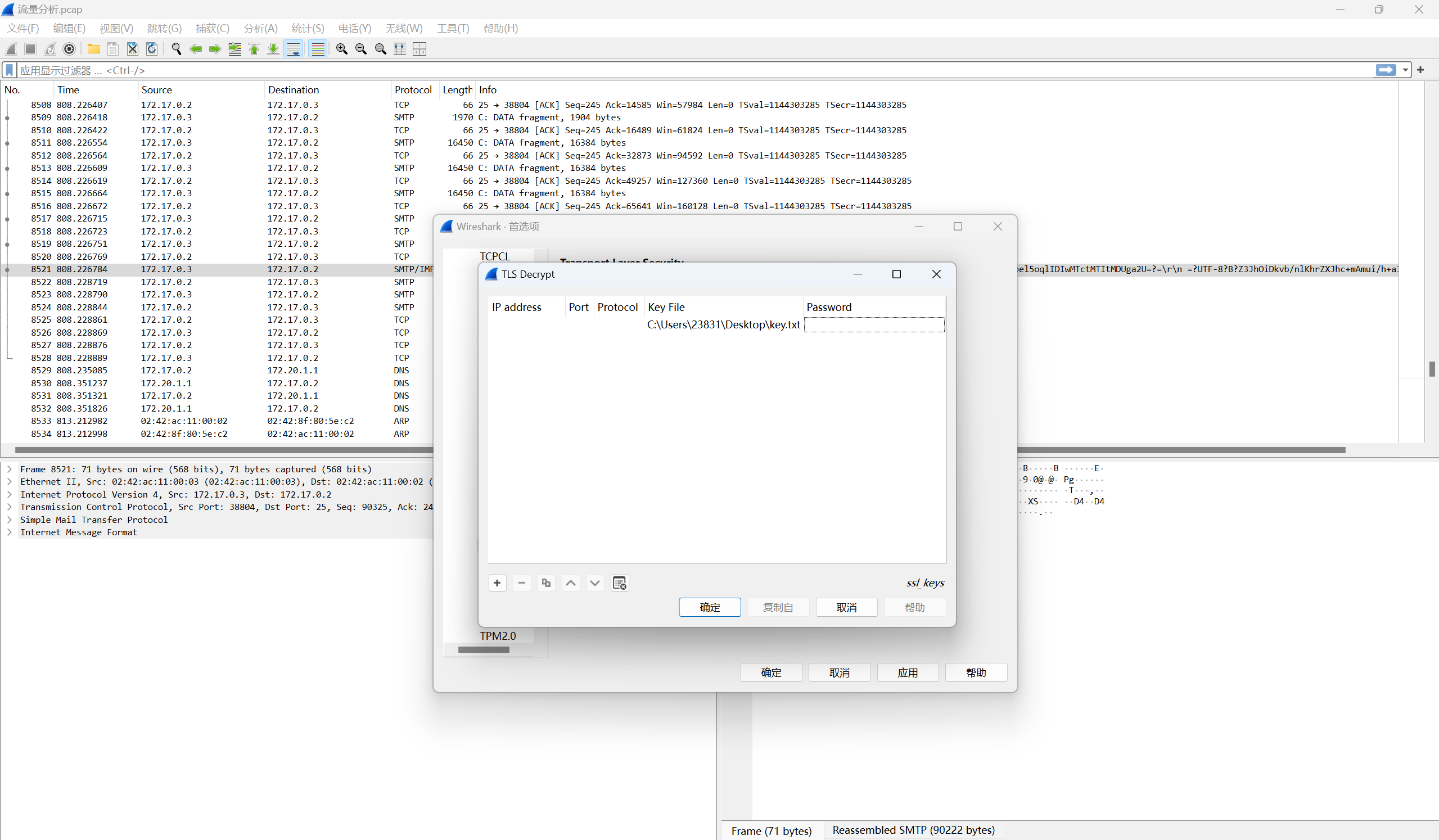The height and width of the screenshot is (840, 1439).
Task: Jump to the first packet
Action: pyautogui.click(x=254, y=49)
